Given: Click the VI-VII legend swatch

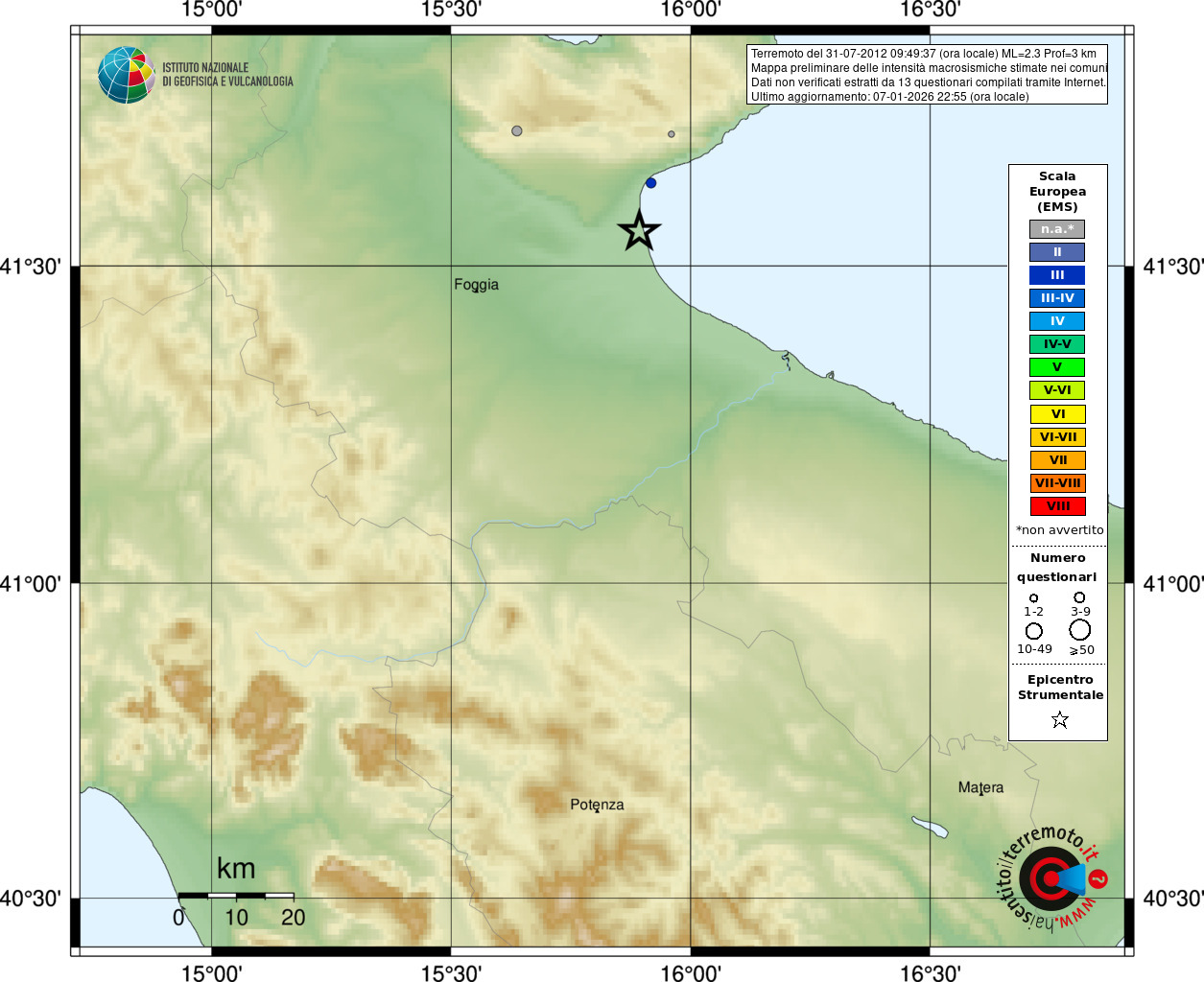Looking at the screenshot, I should tap(1057, 437).
